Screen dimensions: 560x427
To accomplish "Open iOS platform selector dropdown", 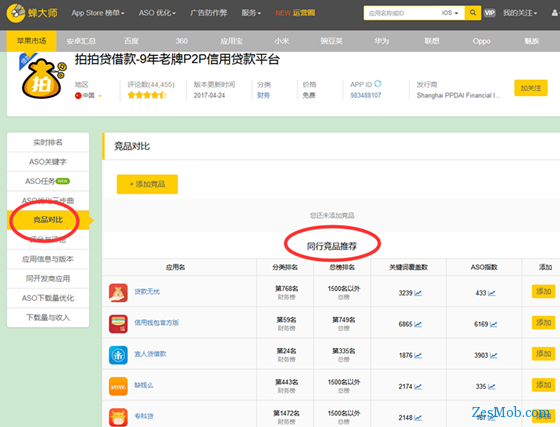I will point(450,13).
